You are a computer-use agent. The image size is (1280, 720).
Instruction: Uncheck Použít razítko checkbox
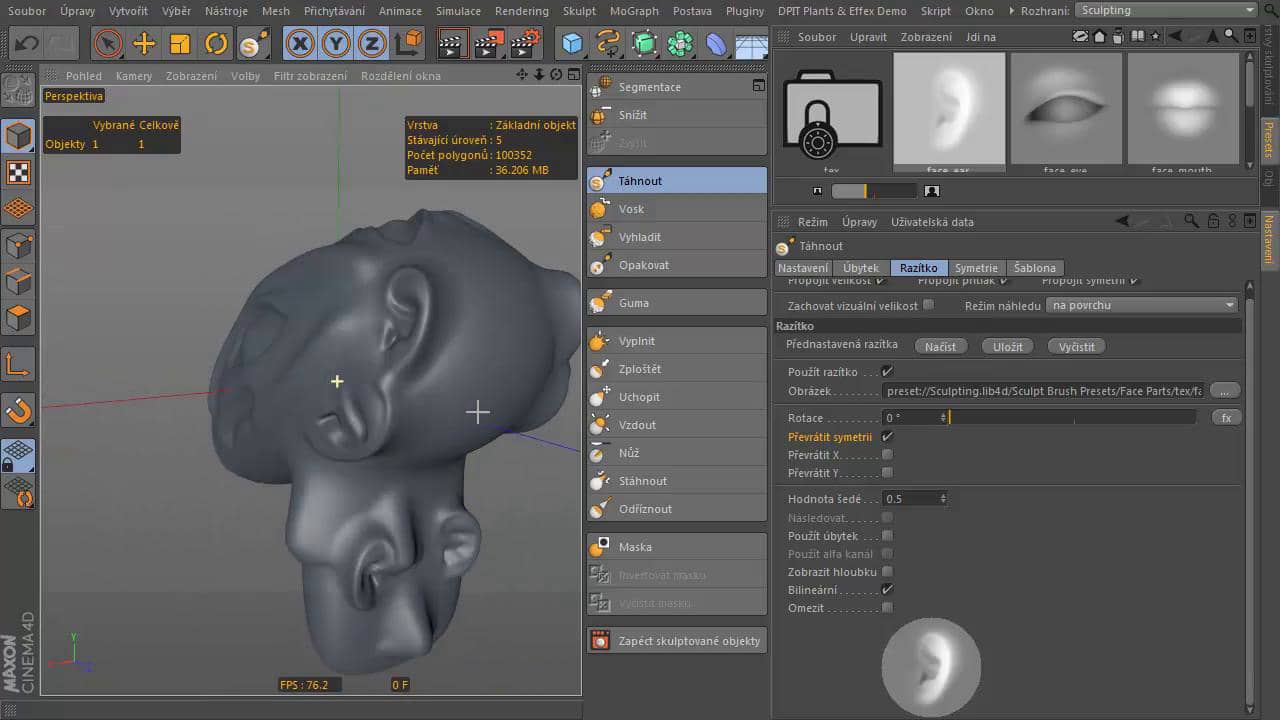click(887, 372)
